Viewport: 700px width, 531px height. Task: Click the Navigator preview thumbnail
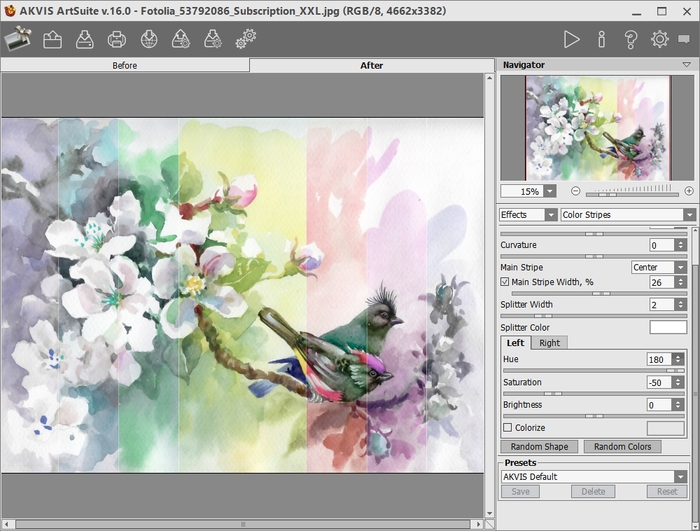(x=597, y=128)
